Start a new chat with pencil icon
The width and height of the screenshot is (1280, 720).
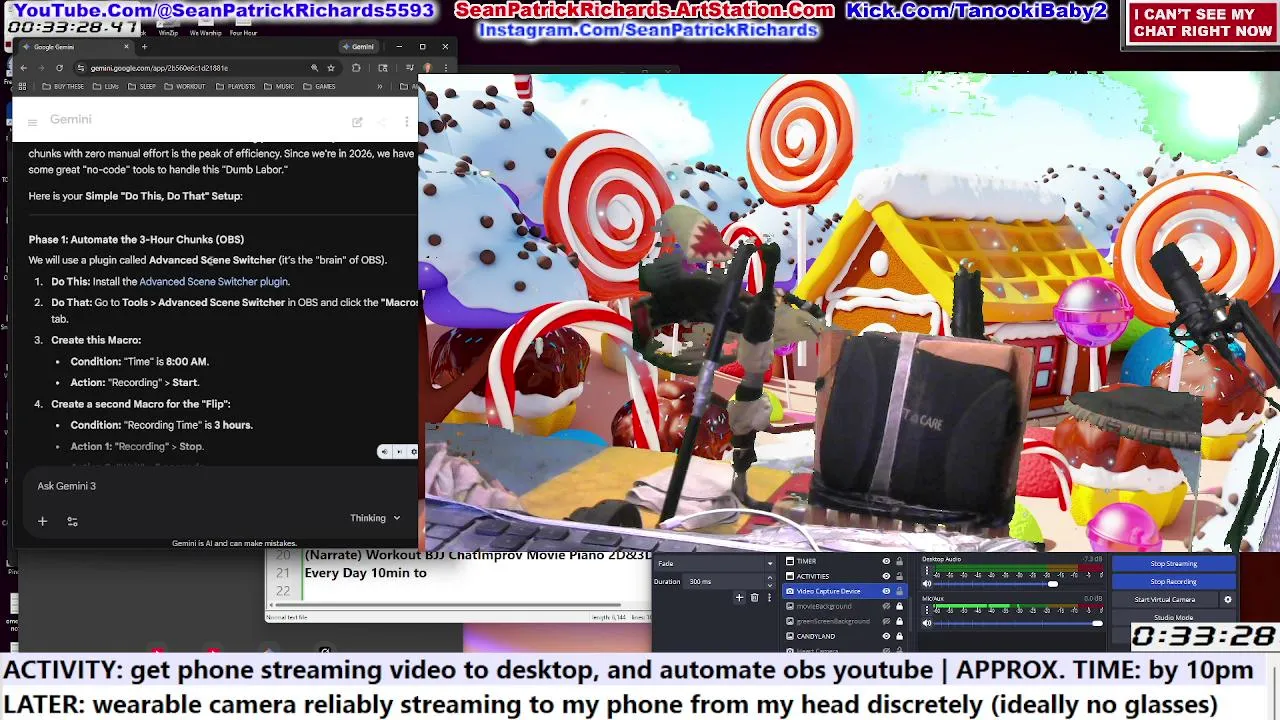(357, 122)
